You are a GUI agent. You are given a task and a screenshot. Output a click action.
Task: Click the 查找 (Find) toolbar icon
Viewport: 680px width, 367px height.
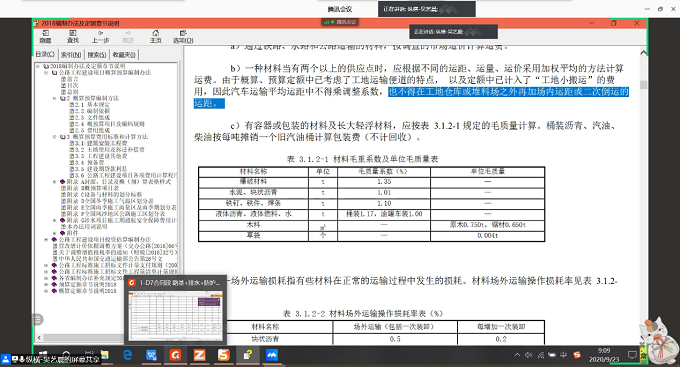(72, 36)
